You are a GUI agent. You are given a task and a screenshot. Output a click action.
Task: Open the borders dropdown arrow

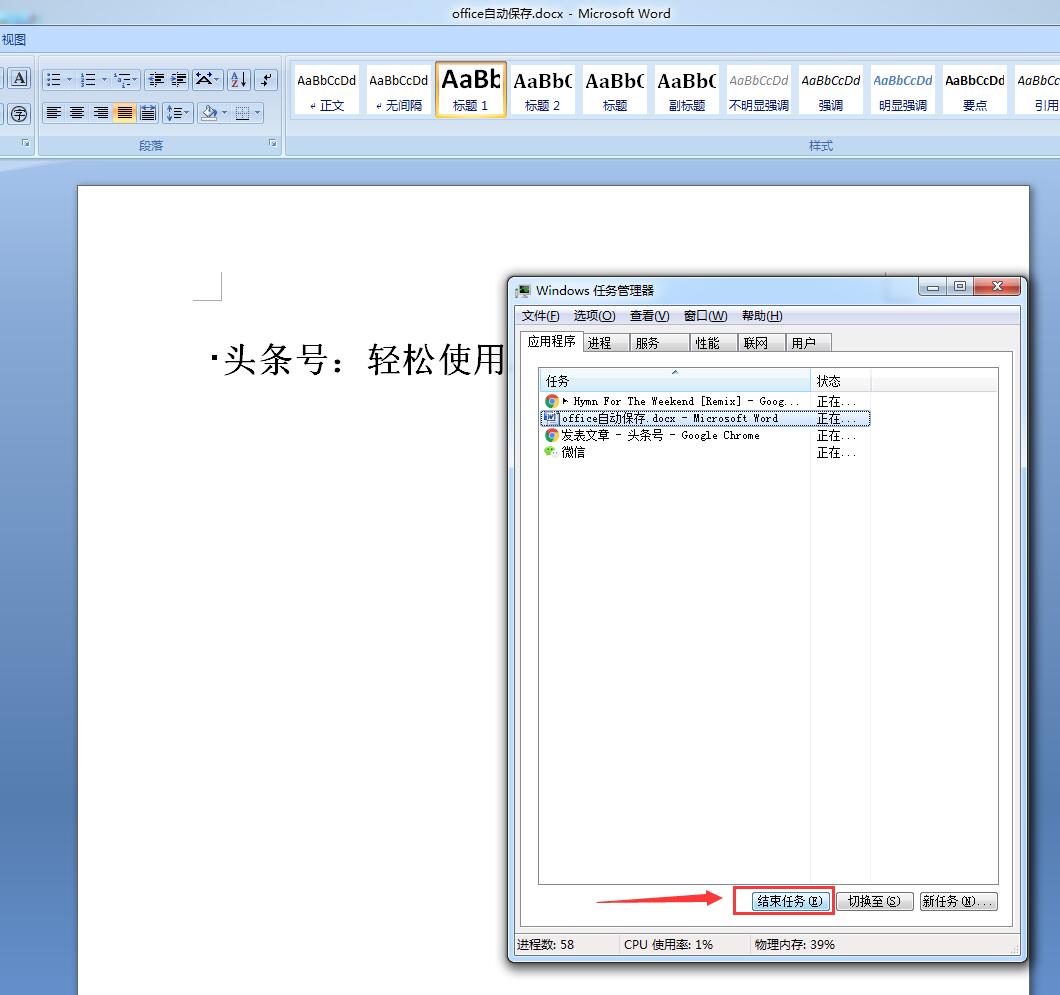coord(258,113)
